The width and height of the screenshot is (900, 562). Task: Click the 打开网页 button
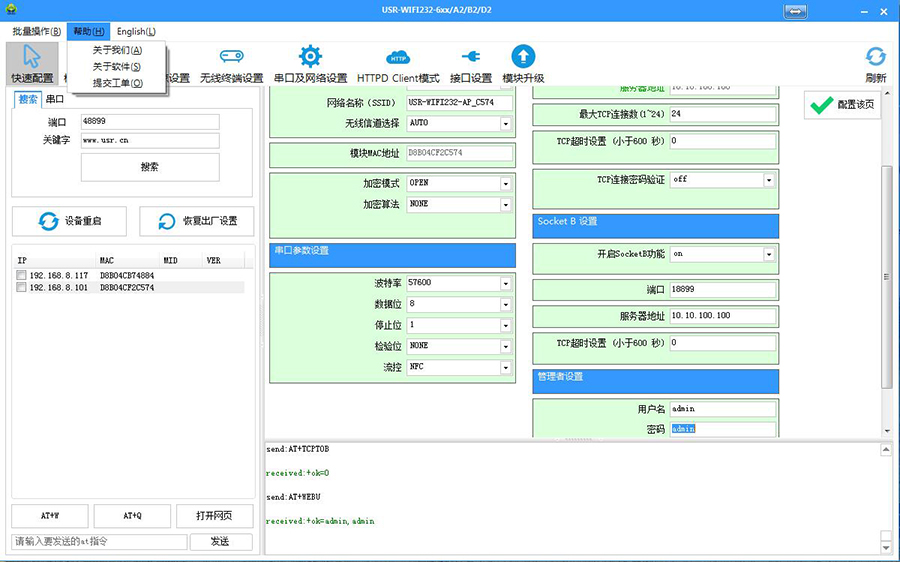coord(214,516)
